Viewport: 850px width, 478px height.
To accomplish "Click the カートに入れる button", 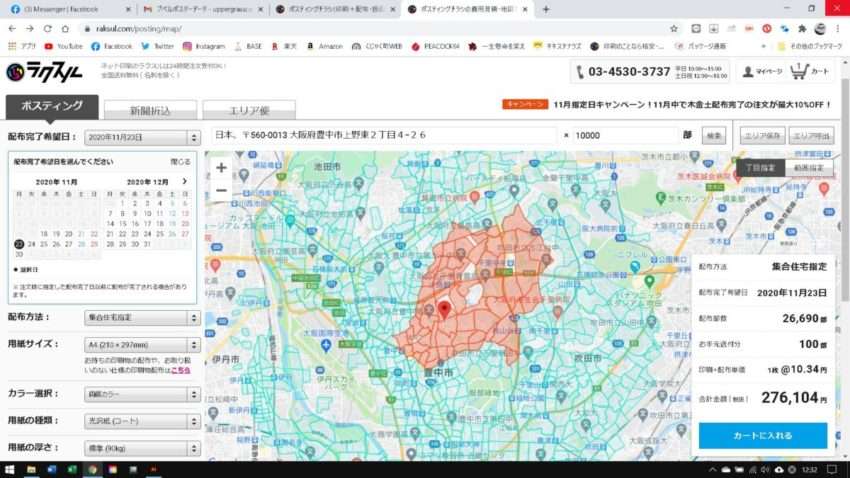I will coord(763,436).
